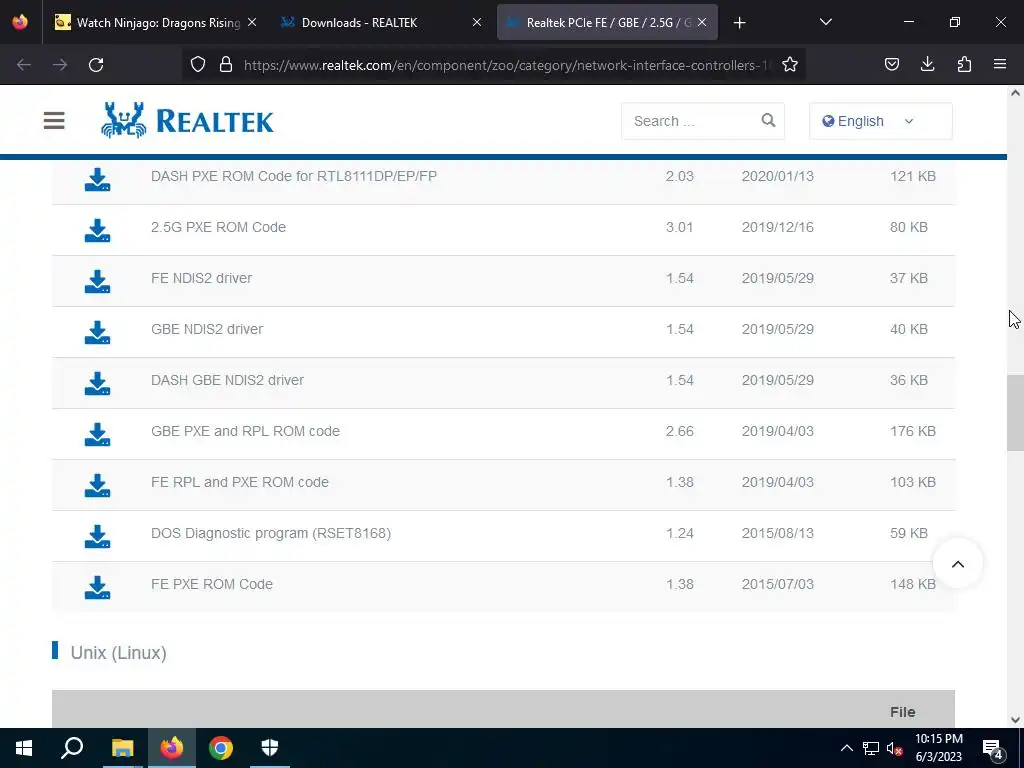This screenshot has height=768, width=1024.
Task: Click the 176 KB file size
Action: click(912, 431)
